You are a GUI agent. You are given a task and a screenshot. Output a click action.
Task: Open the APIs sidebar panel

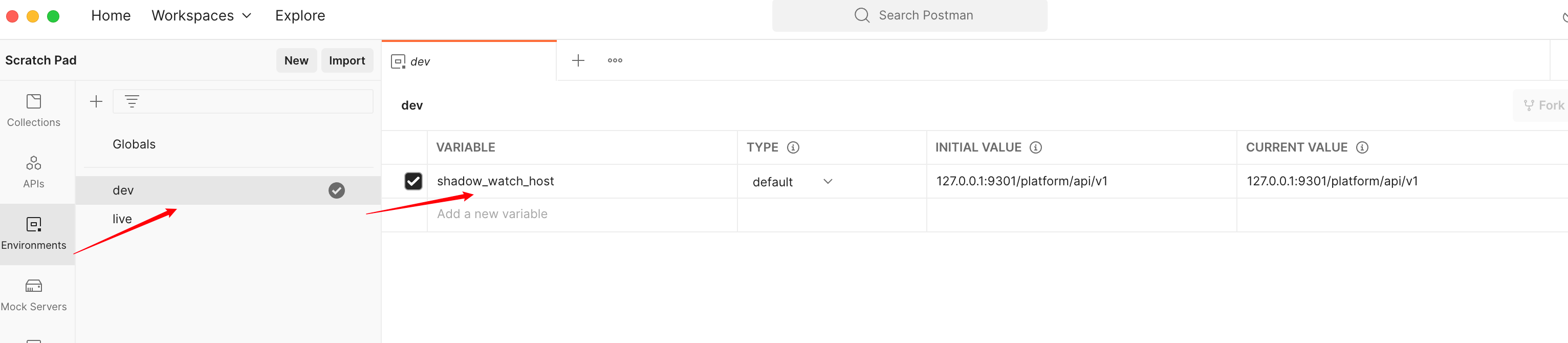33,172
